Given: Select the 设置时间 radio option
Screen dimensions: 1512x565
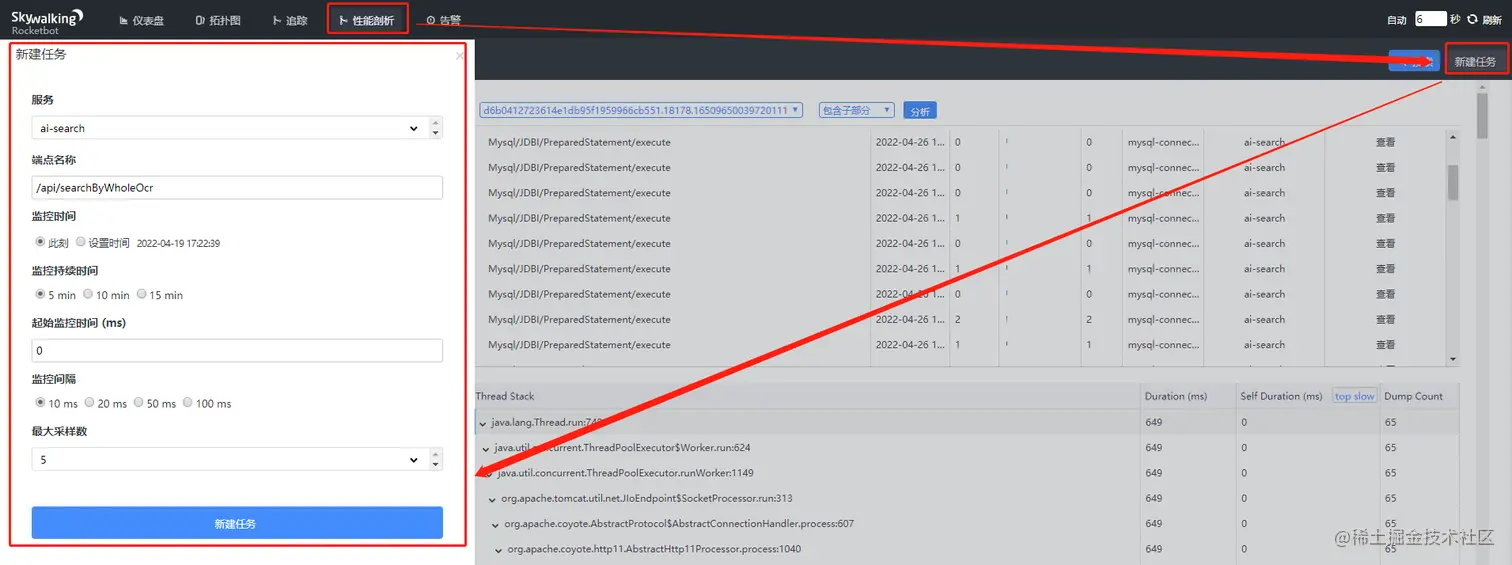Looking at the screenshot, I should pyautogui.click(x=81, y=242).
